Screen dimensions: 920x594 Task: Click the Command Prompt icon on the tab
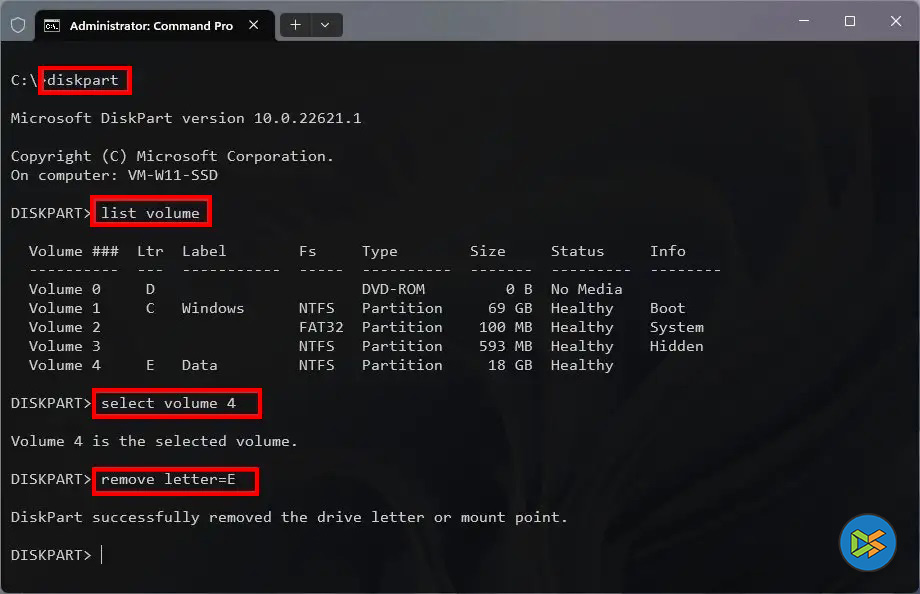pos(52,25)
